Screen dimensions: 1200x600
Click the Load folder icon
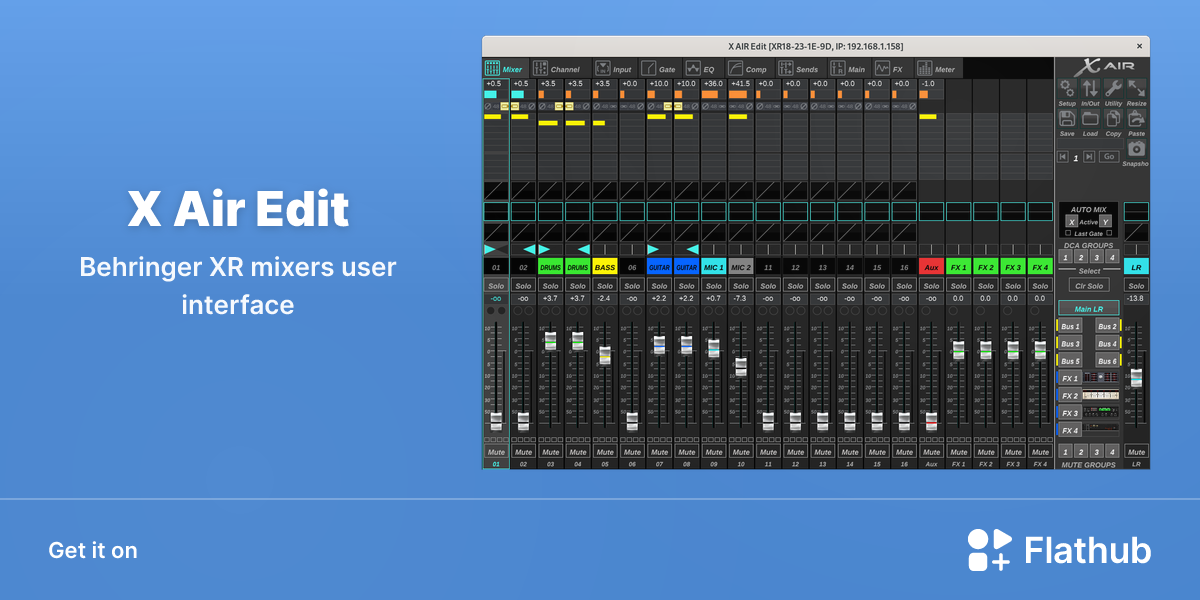tap(1090, 118)
